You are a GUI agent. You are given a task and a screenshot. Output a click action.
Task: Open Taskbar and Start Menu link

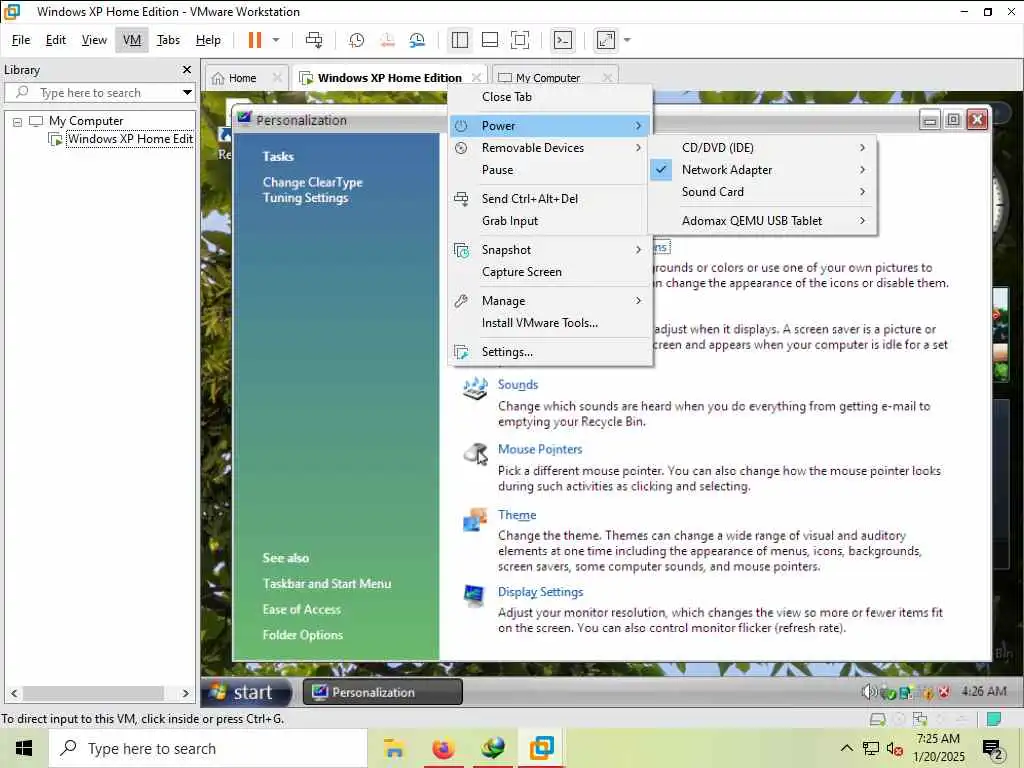[327, 584]
